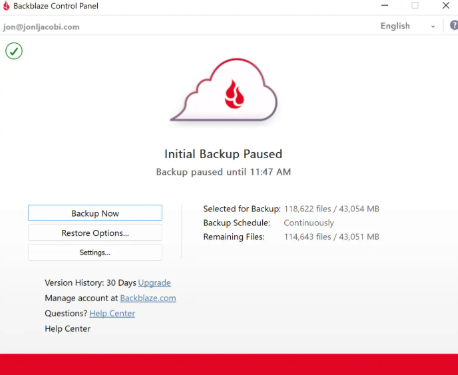Open the help question mark icon

pos(454,25)
